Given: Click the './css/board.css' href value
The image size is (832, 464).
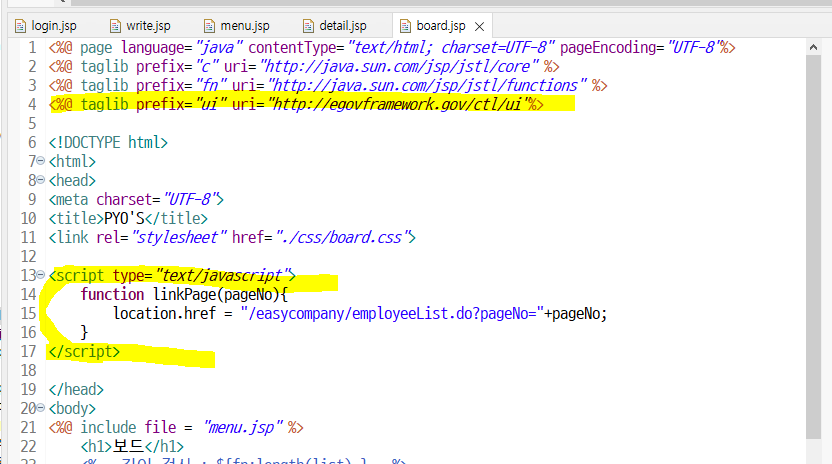Looking at the screenshot, I should tap(342, 237).
